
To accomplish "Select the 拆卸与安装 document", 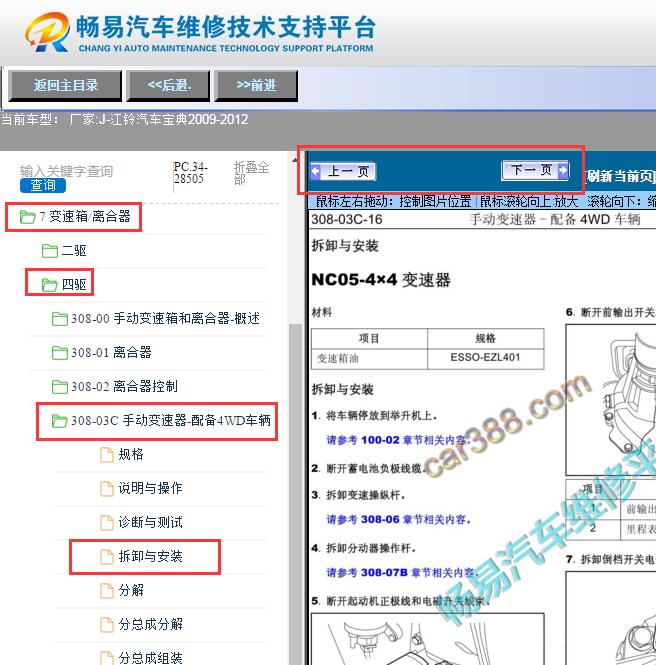I will (x=151, y=556).
